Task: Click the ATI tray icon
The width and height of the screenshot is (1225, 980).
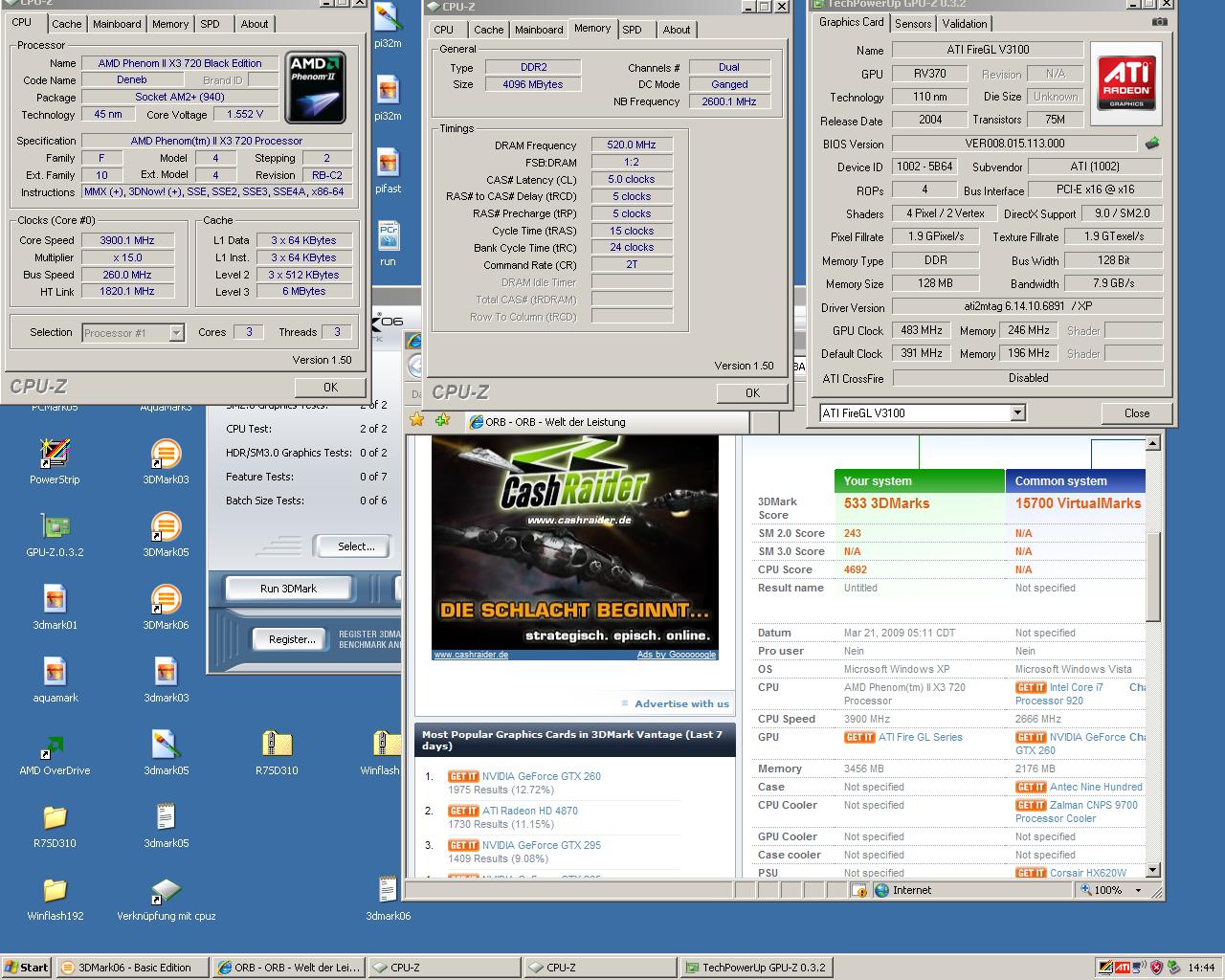Action: point(1122,968)
